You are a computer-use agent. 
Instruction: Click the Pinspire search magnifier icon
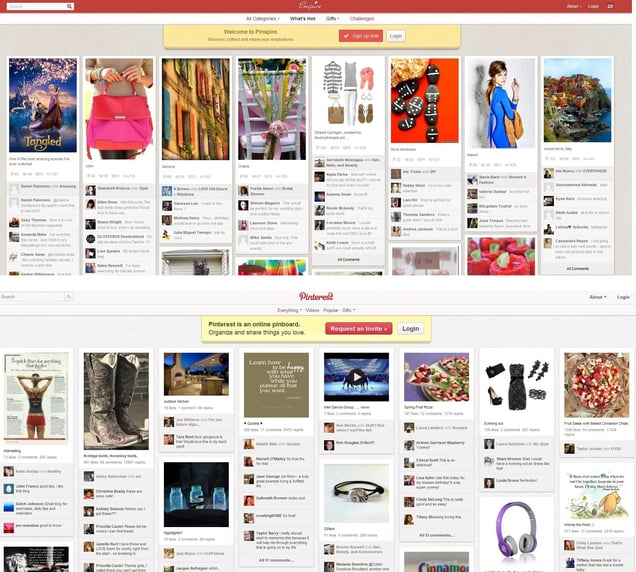pyautogui.click(x=69, y=6)
